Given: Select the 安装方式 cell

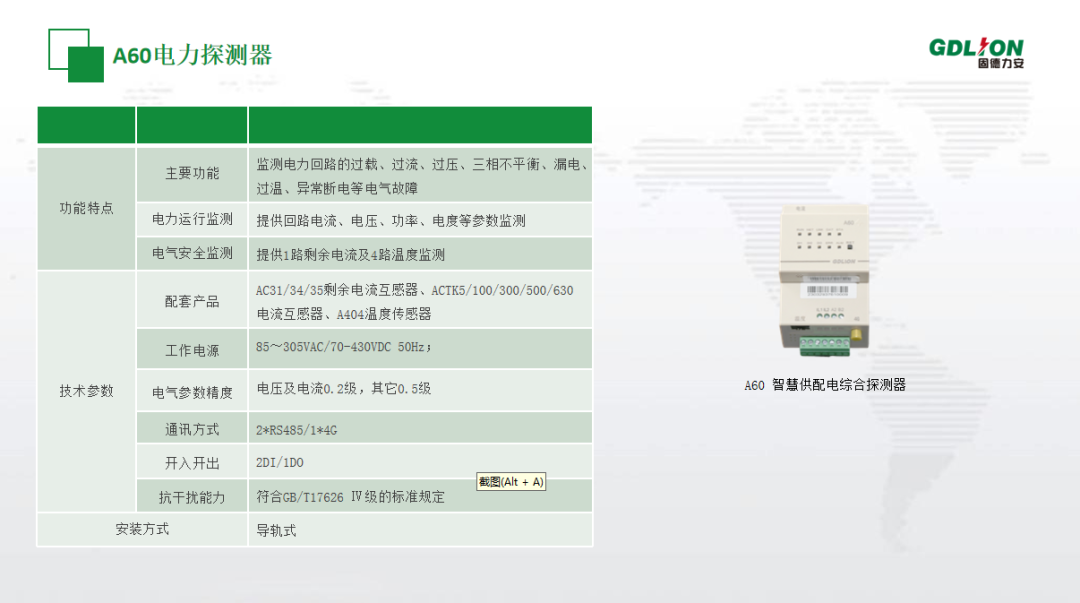Looking at the screenshot, I should pyautogui.click(x=142, y=529).
